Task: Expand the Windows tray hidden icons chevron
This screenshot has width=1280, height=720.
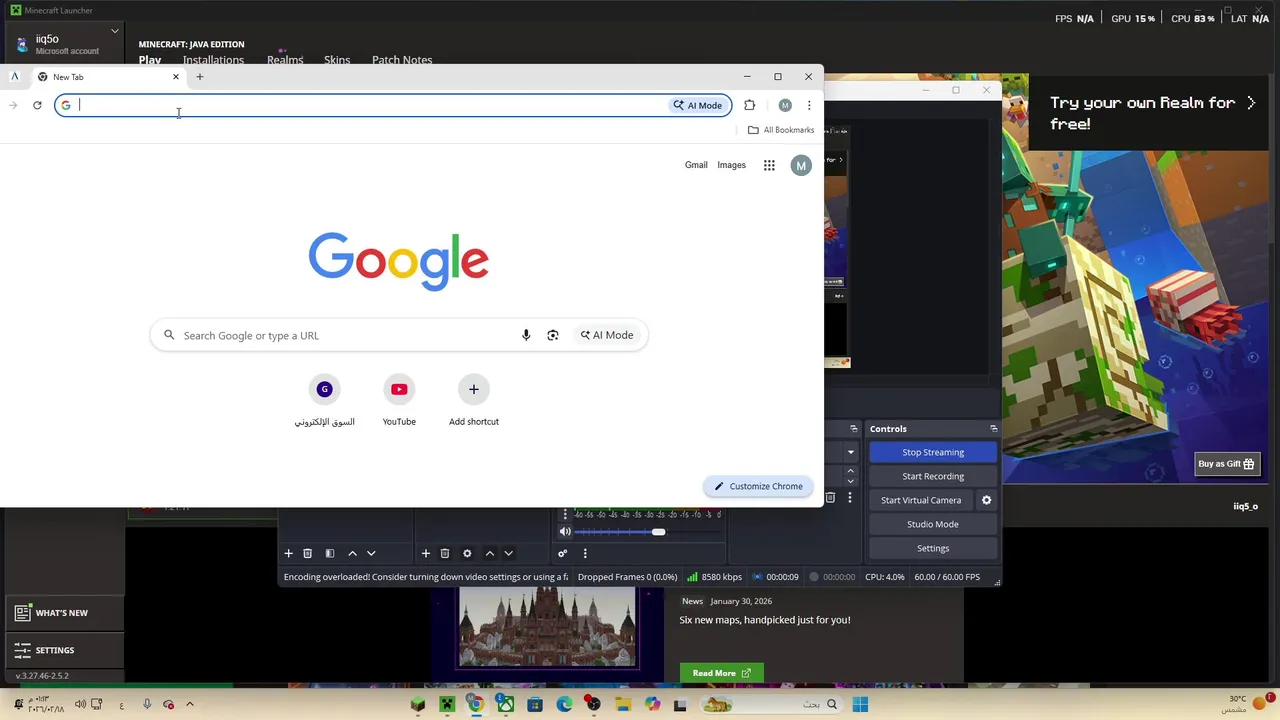Action: point(189,705)
